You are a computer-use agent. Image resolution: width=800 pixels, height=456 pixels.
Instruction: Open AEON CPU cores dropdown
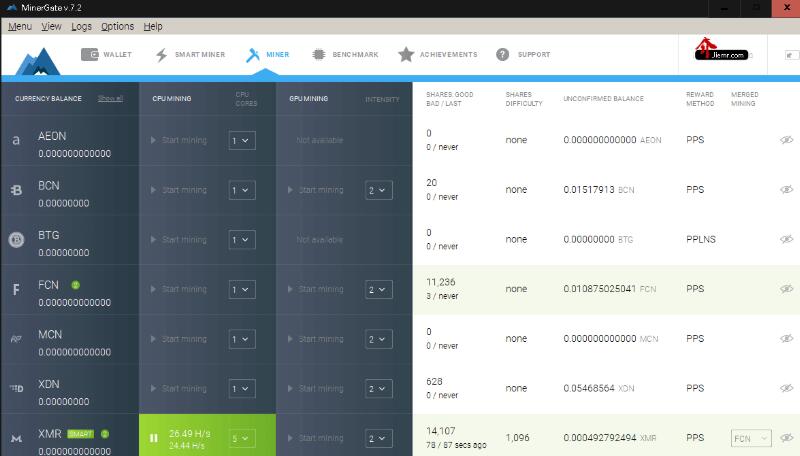pos(242,141)
